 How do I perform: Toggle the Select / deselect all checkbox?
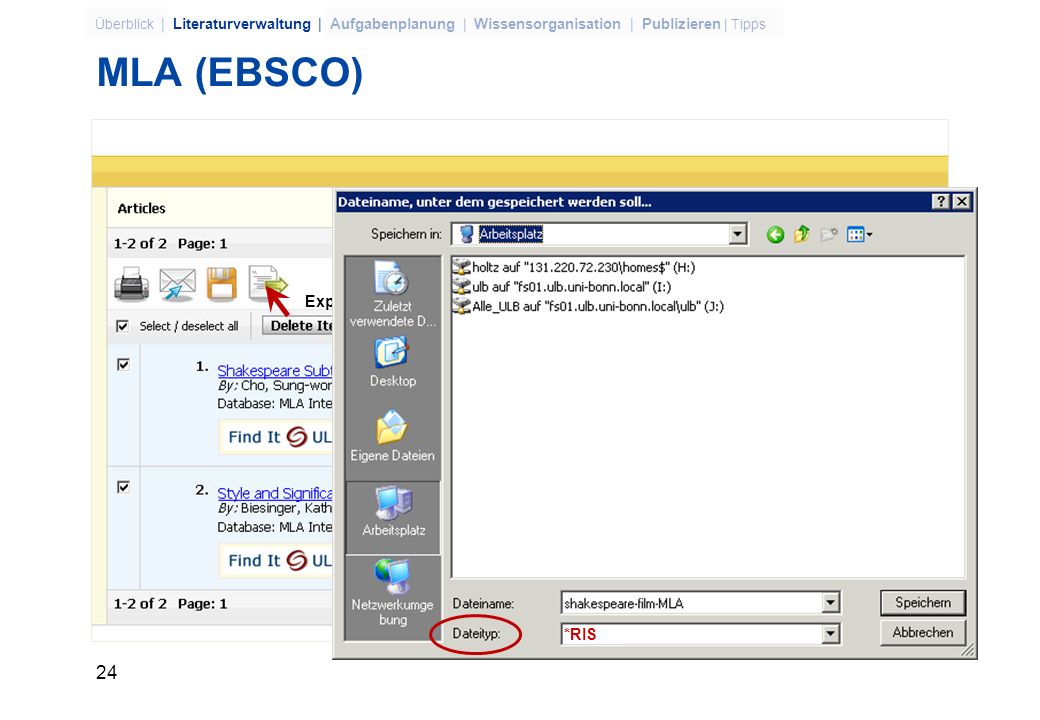123,326
